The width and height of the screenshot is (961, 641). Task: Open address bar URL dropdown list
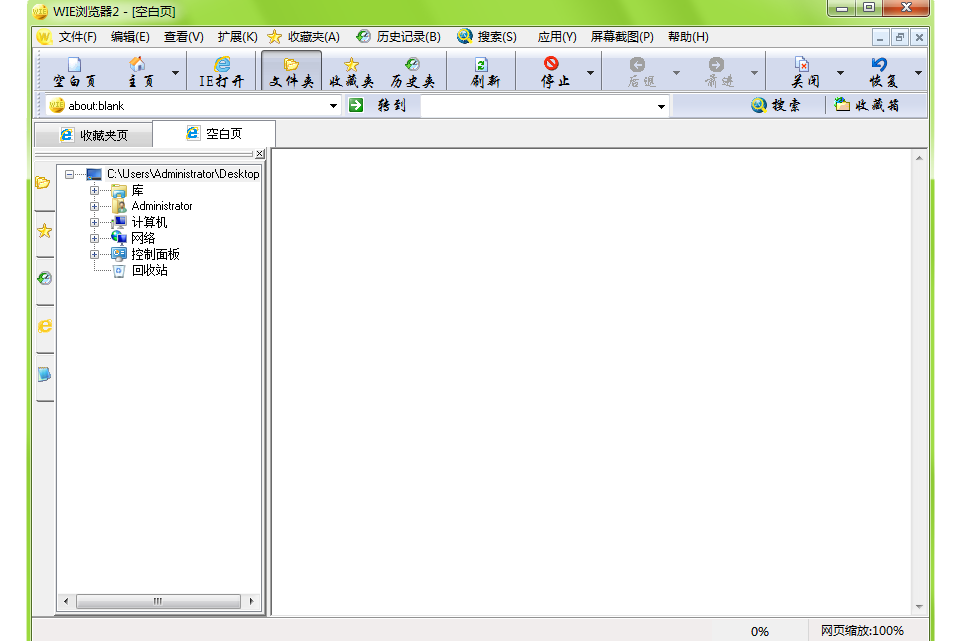click(x=333, y=106)
